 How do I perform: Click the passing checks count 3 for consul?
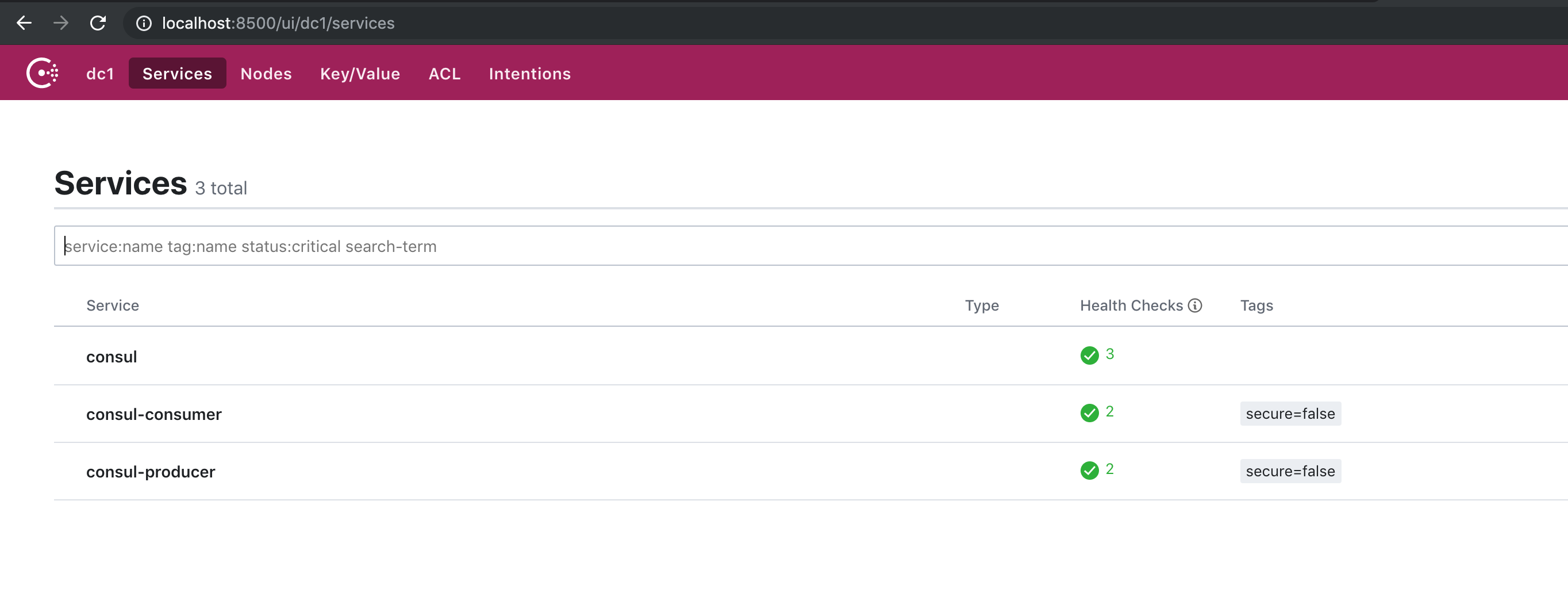pos(1110,354)
